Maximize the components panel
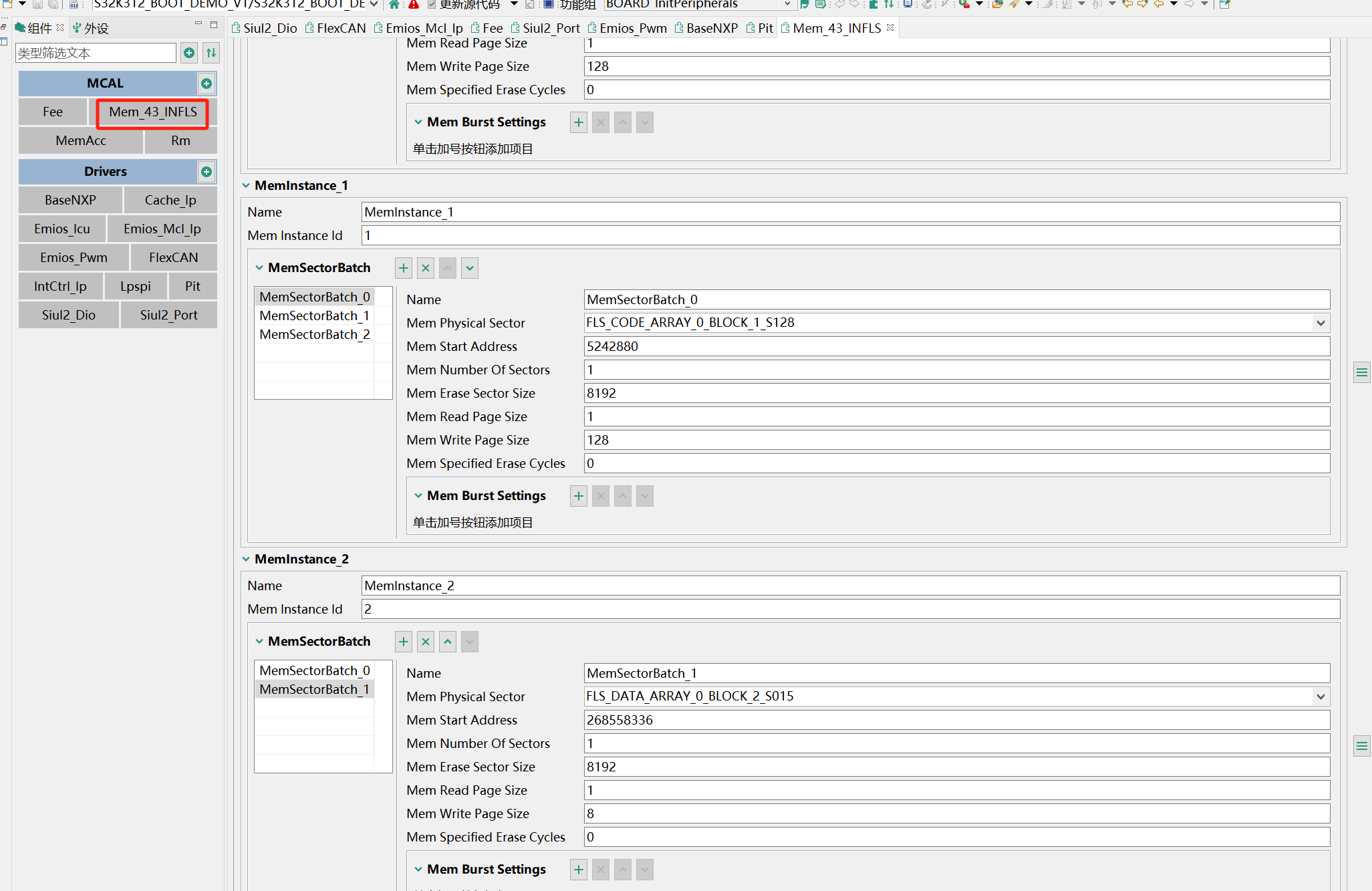1372x891 pixels. [214, 25]
